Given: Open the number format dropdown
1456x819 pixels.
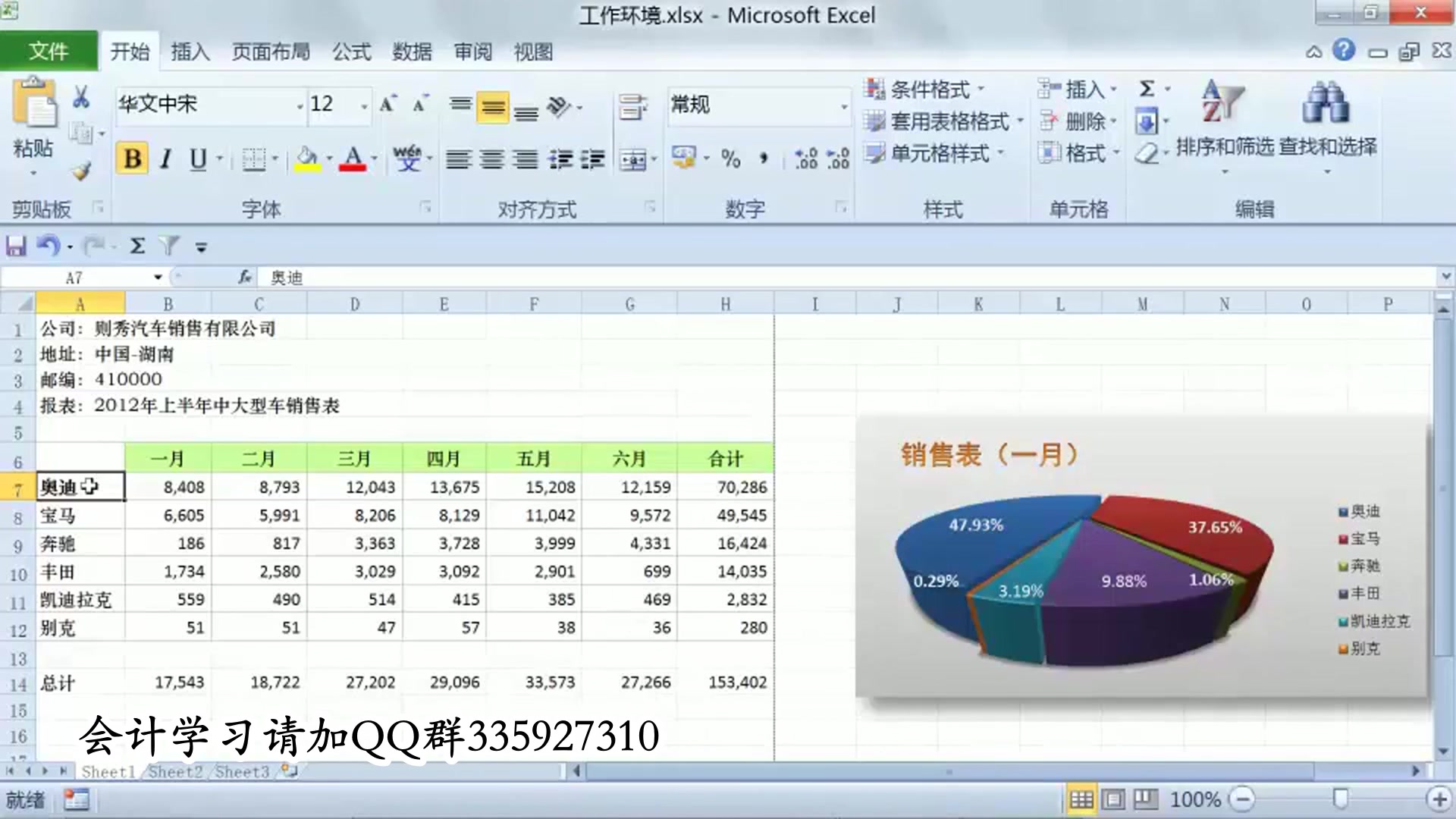Looking at the screenshot, I should pyautogui.click(x=844, y=105).
